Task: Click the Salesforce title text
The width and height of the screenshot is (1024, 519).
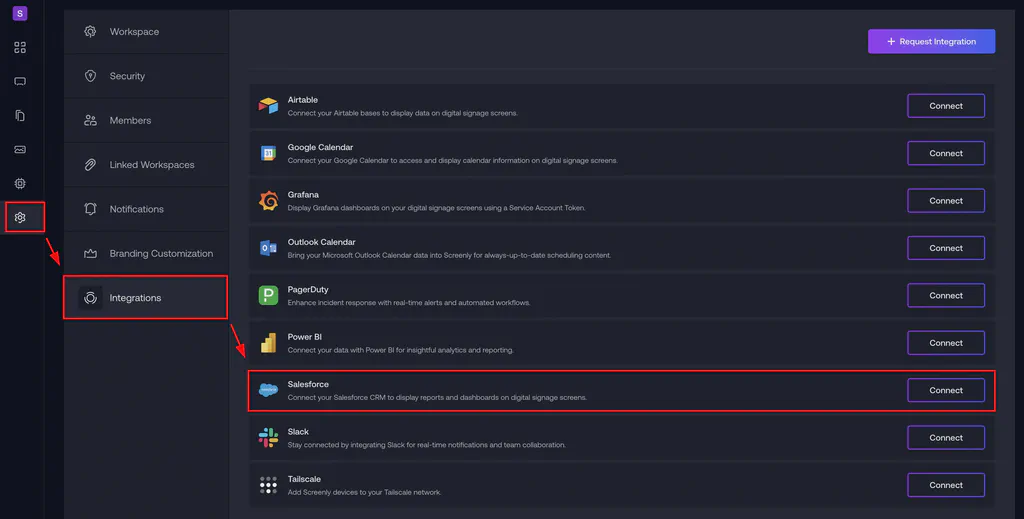Action: click(308, 385)
